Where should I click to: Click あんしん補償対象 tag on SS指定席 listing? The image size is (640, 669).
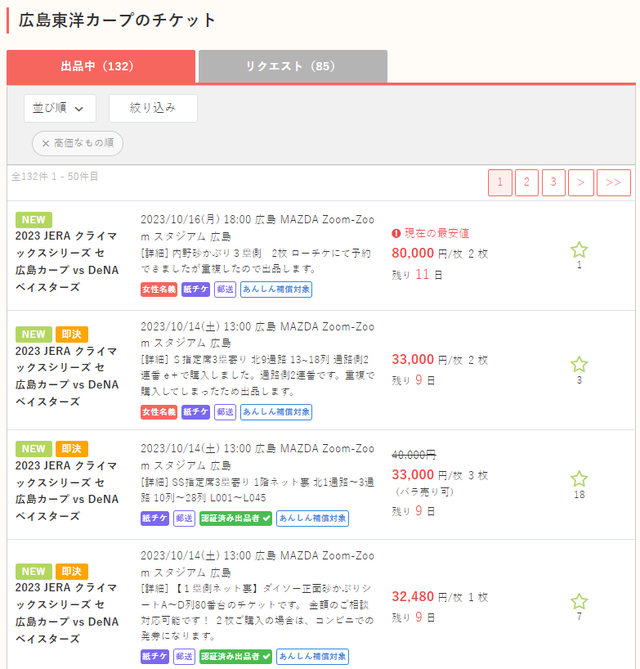tap(312, 518)
